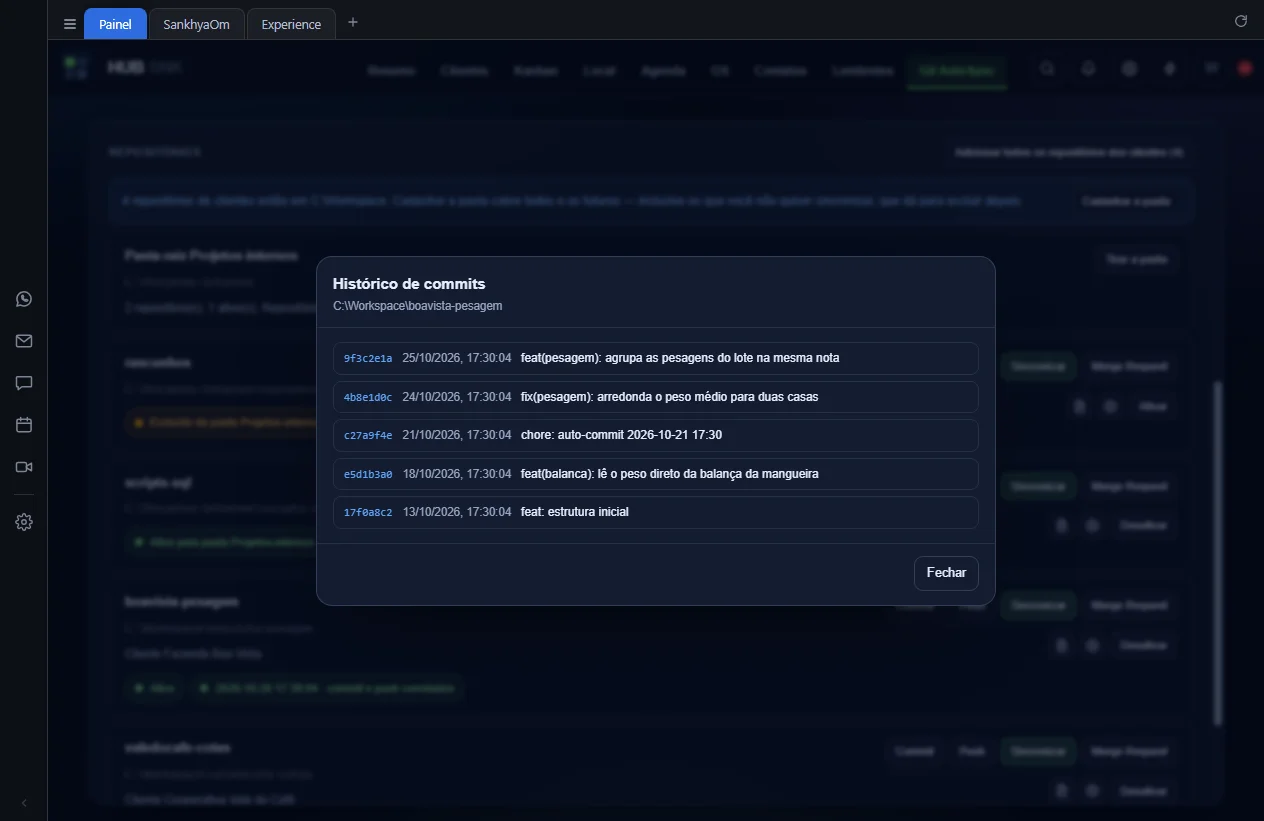This screenshot has height=821, width=1264.
Task: Open the chat bubble icon in sidebar
Action: pos(24,383)
